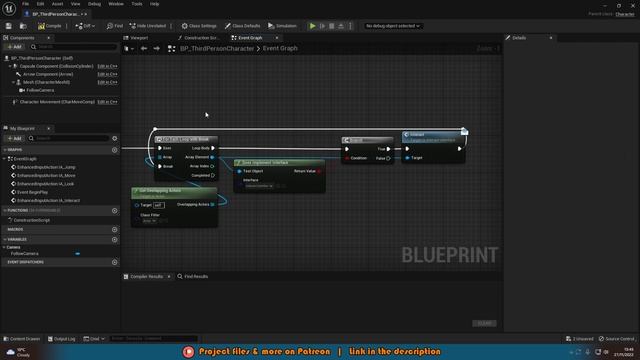Open the Asset menu
This screenshot has width=640, height=360.
point(58,4)
